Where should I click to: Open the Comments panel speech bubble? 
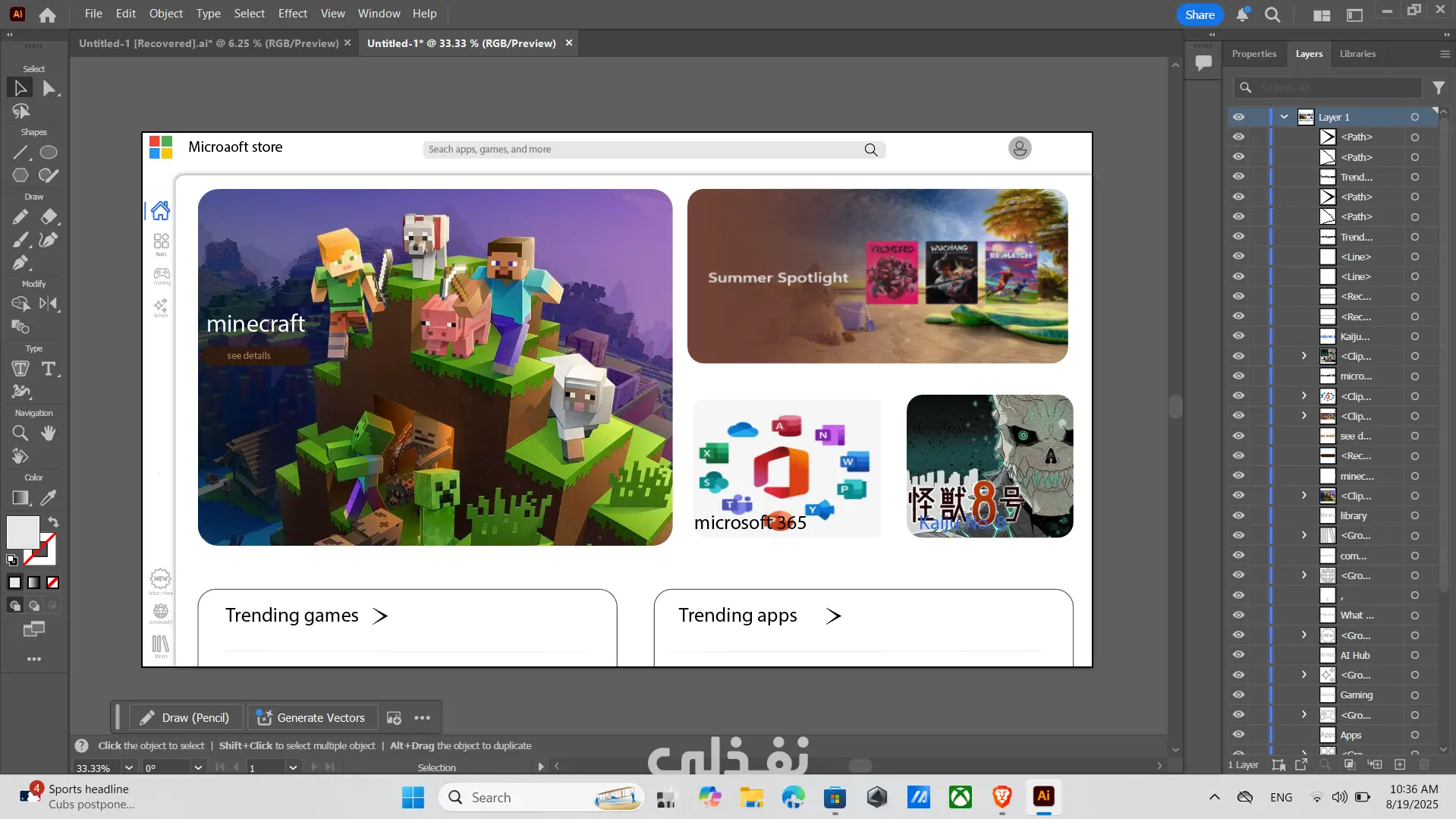[1203, 63]
